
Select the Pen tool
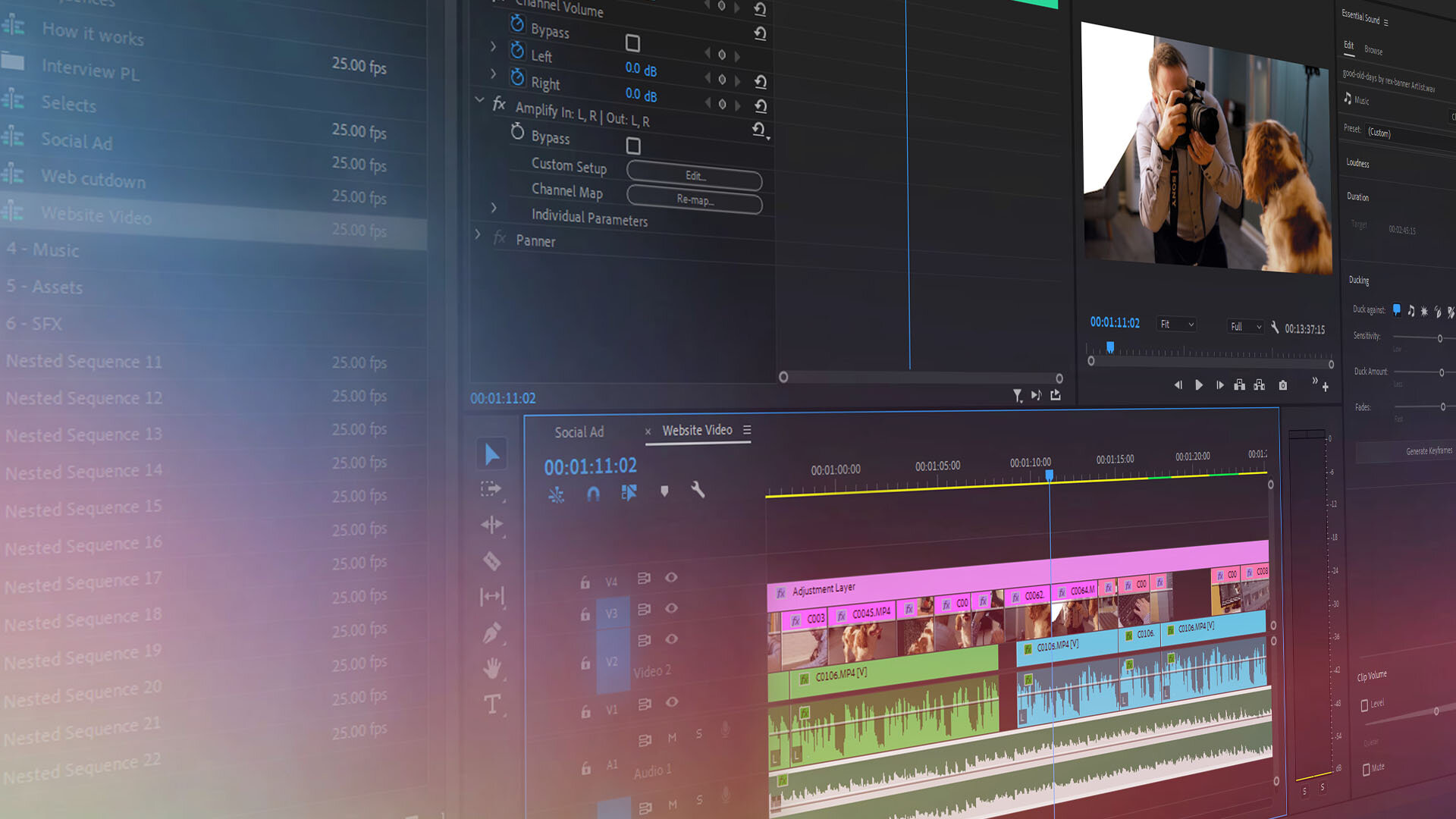pyautogui.click(x=491, y=632)
